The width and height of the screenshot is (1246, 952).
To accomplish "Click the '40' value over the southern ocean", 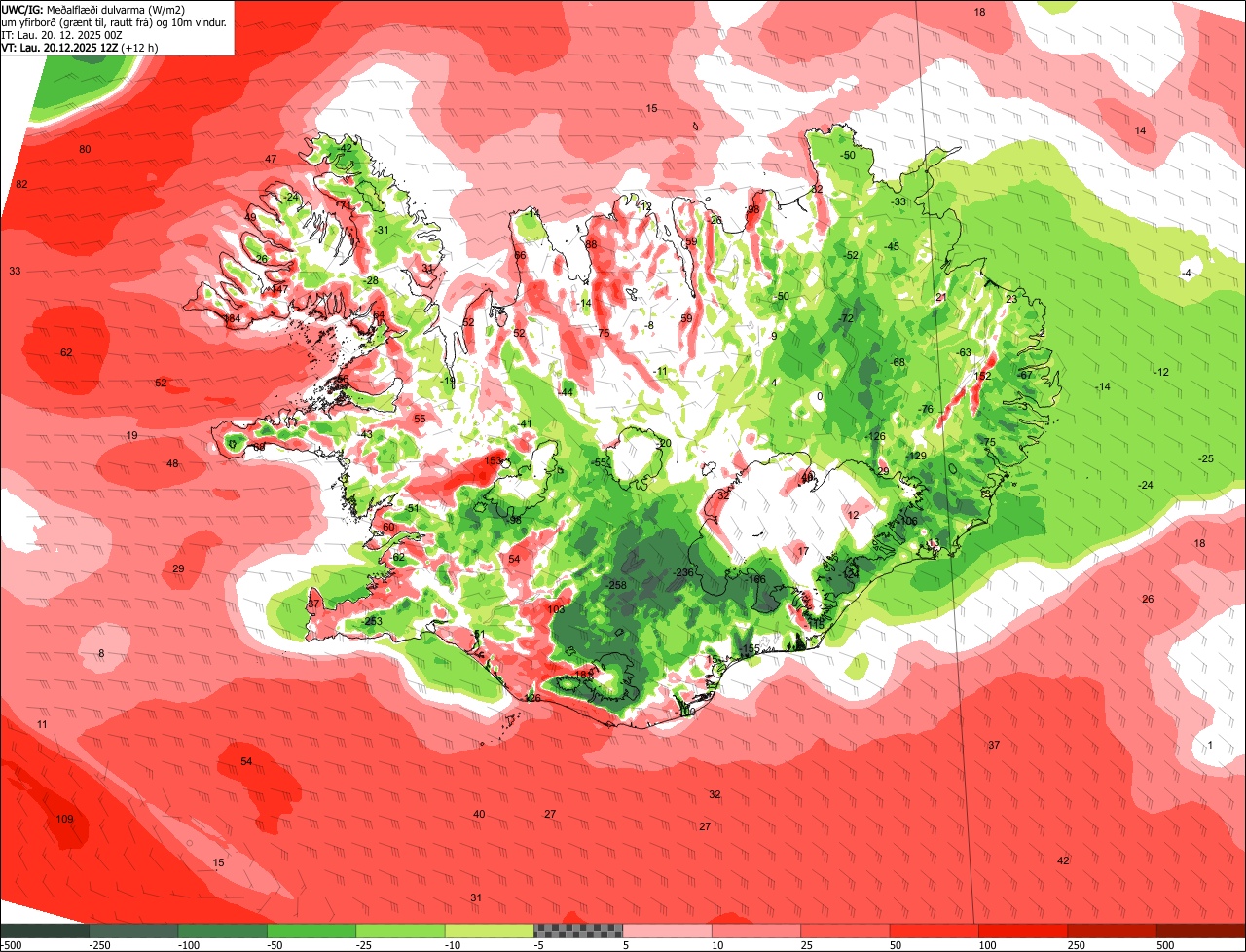I will click(x=479, y=814).
